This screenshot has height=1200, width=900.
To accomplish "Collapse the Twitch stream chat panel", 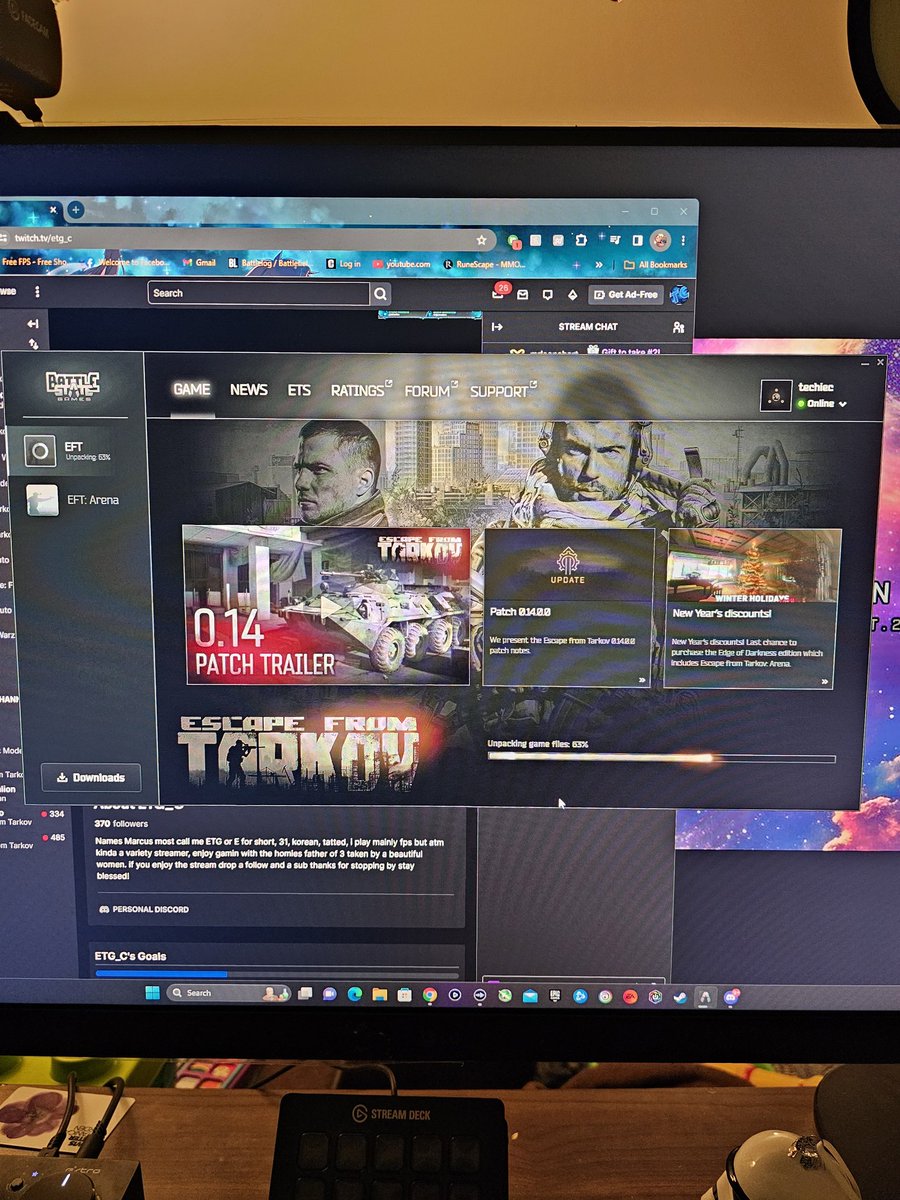I will [497, 327].
